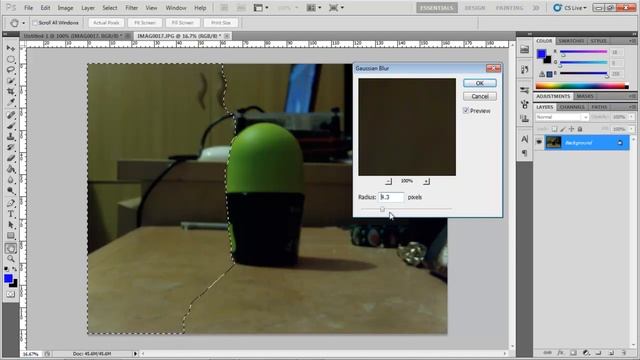
Task: Select the Horizontal Type tool
Action: coord(11,214)
